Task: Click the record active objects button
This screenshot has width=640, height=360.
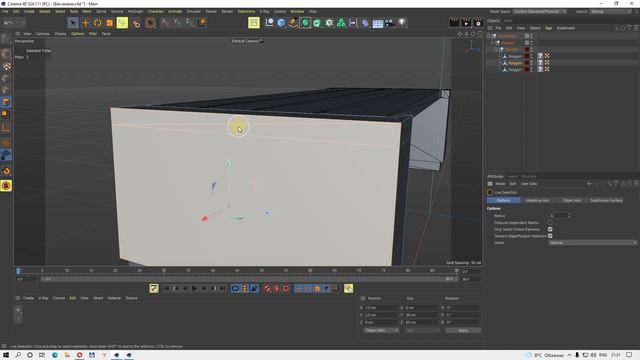Action: tap(267, 289)
